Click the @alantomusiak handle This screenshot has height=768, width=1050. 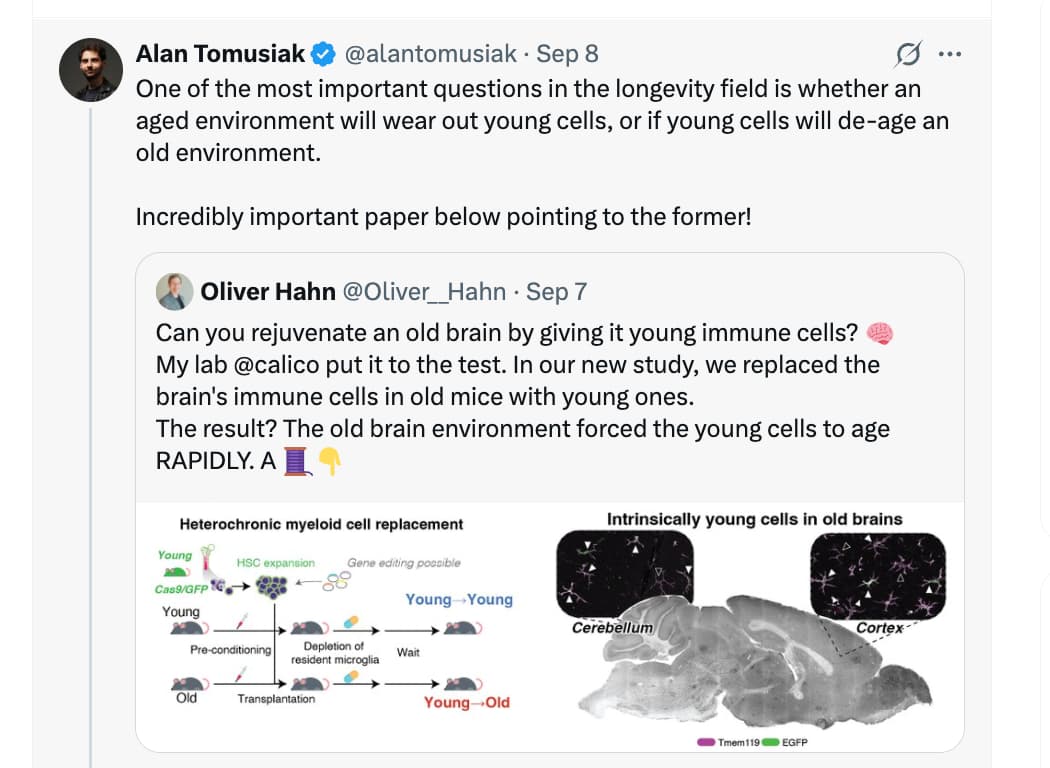[431, 54]
